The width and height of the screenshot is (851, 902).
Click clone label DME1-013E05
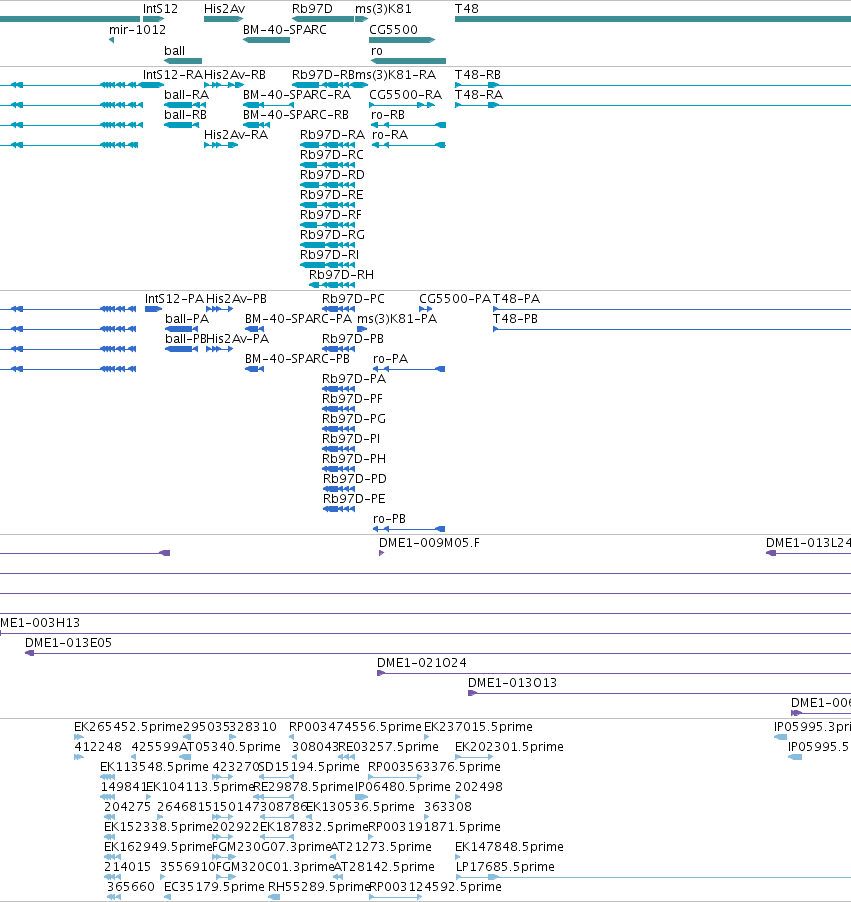(x=68, y=643)
